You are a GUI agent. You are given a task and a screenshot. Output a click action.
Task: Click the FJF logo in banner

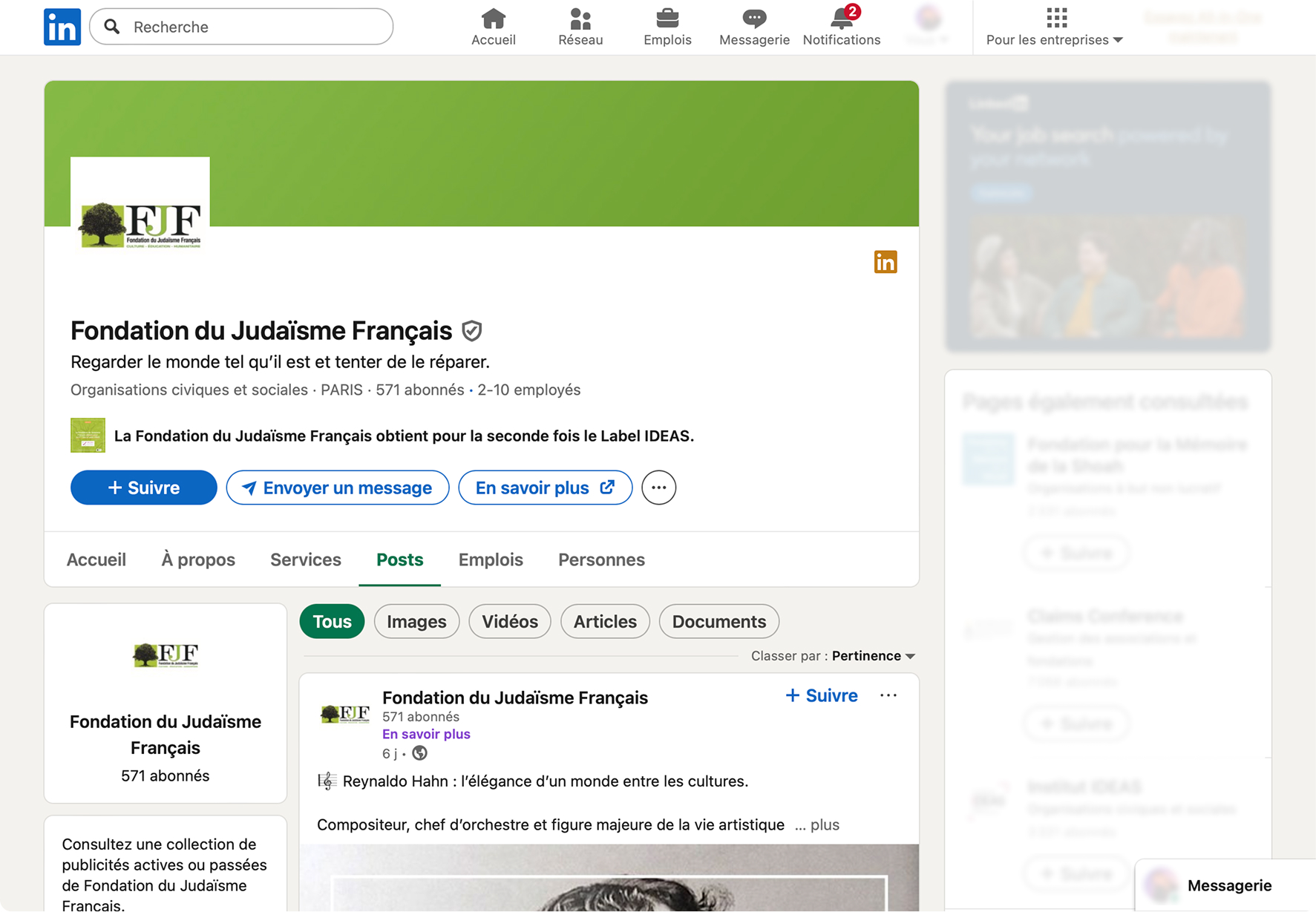pyautogui.click(x=140, y=226)
